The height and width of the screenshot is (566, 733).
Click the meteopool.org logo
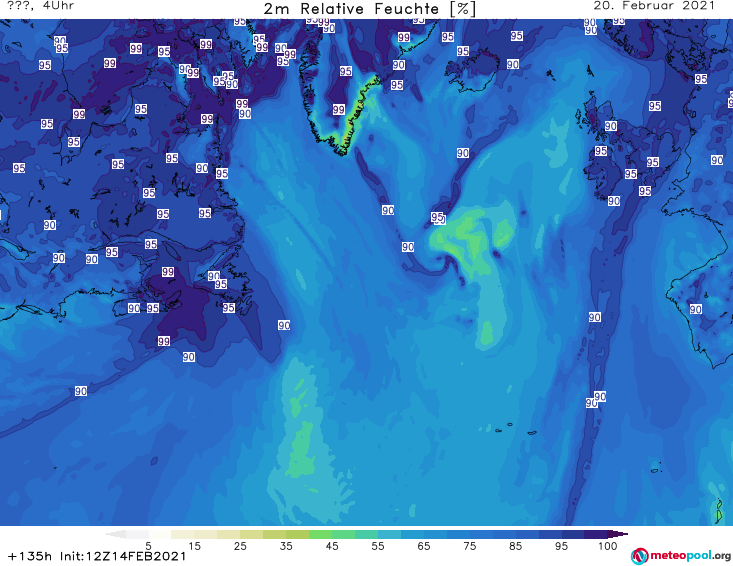point(681,556)
